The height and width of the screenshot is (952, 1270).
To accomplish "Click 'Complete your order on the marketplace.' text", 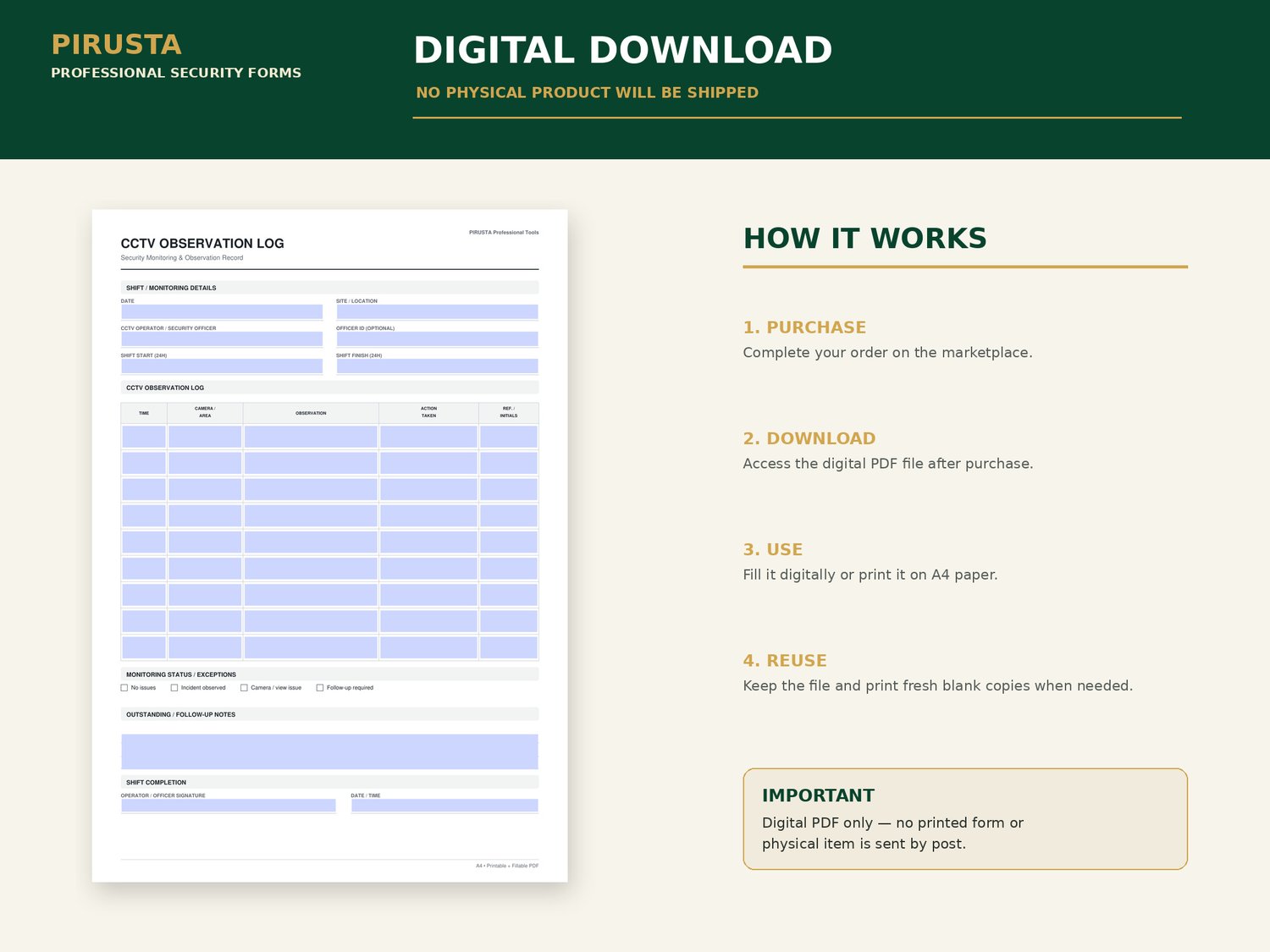I will 888,353.
